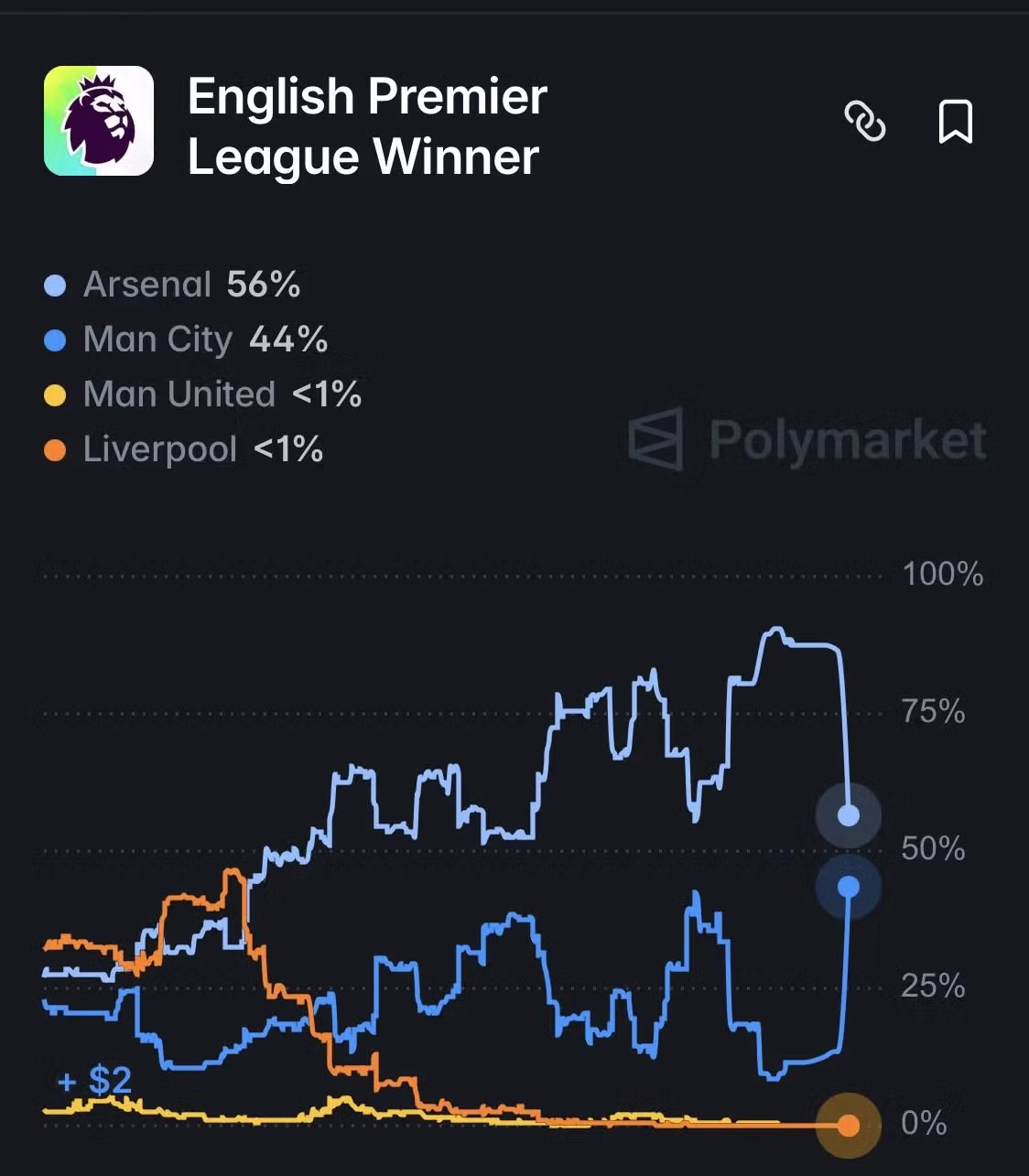
Task: Click Arsenal's endpoint marker on the chart
Action: [849, 815]
